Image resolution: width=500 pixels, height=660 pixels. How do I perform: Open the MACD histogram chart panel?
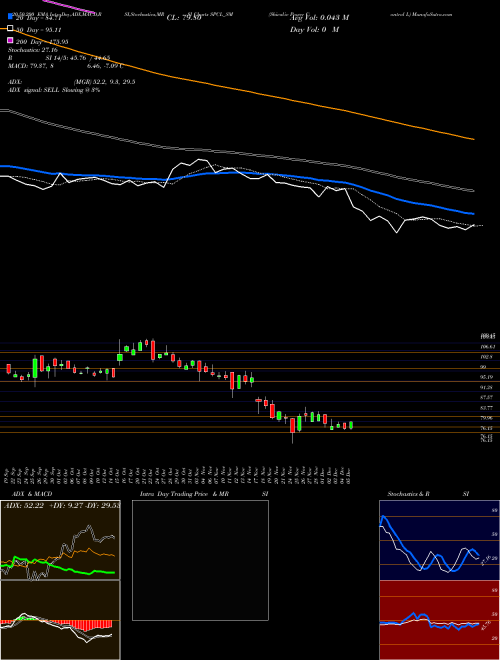tap(60, 620)
